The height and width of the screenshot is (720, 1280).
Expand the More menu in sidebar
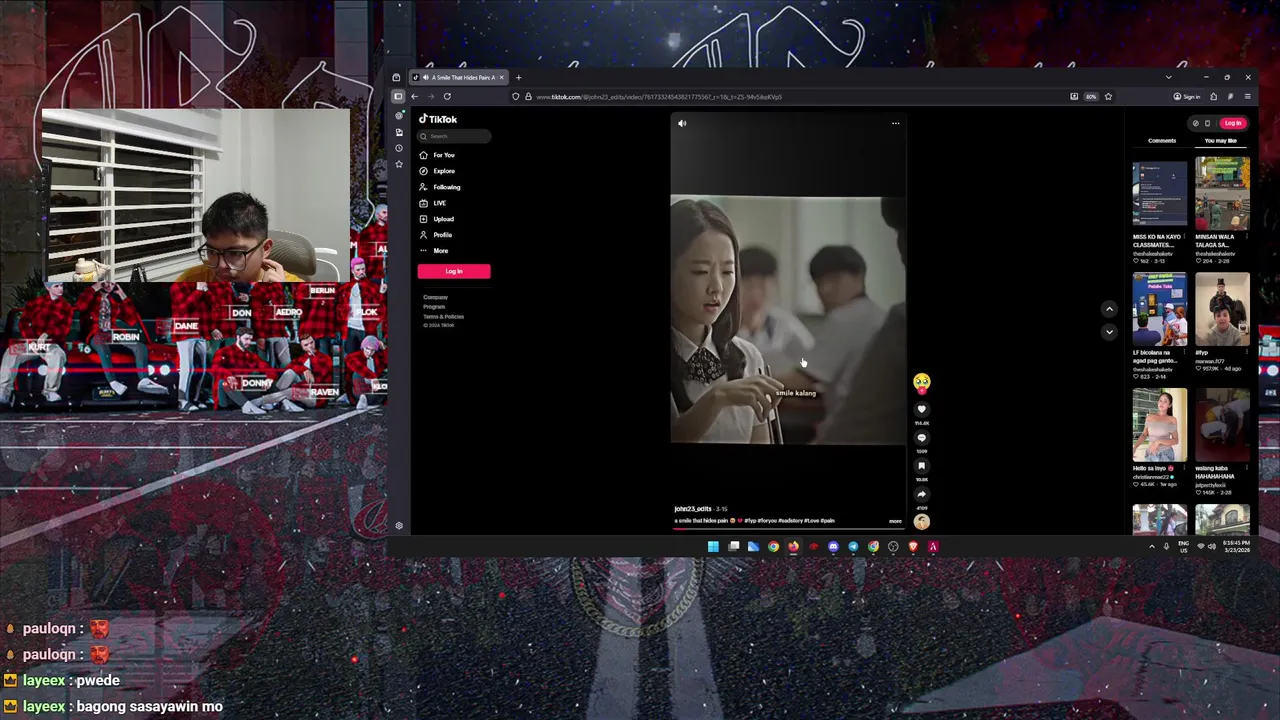click(434, 251)
